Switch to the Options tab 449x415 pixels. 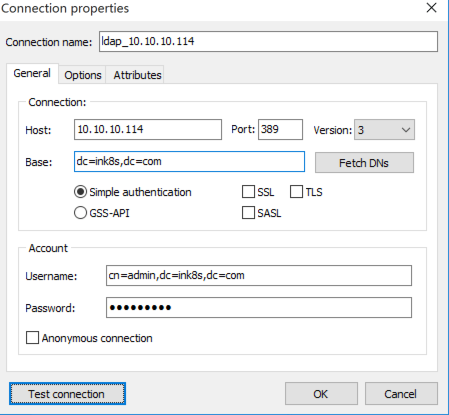click(83, 75)
